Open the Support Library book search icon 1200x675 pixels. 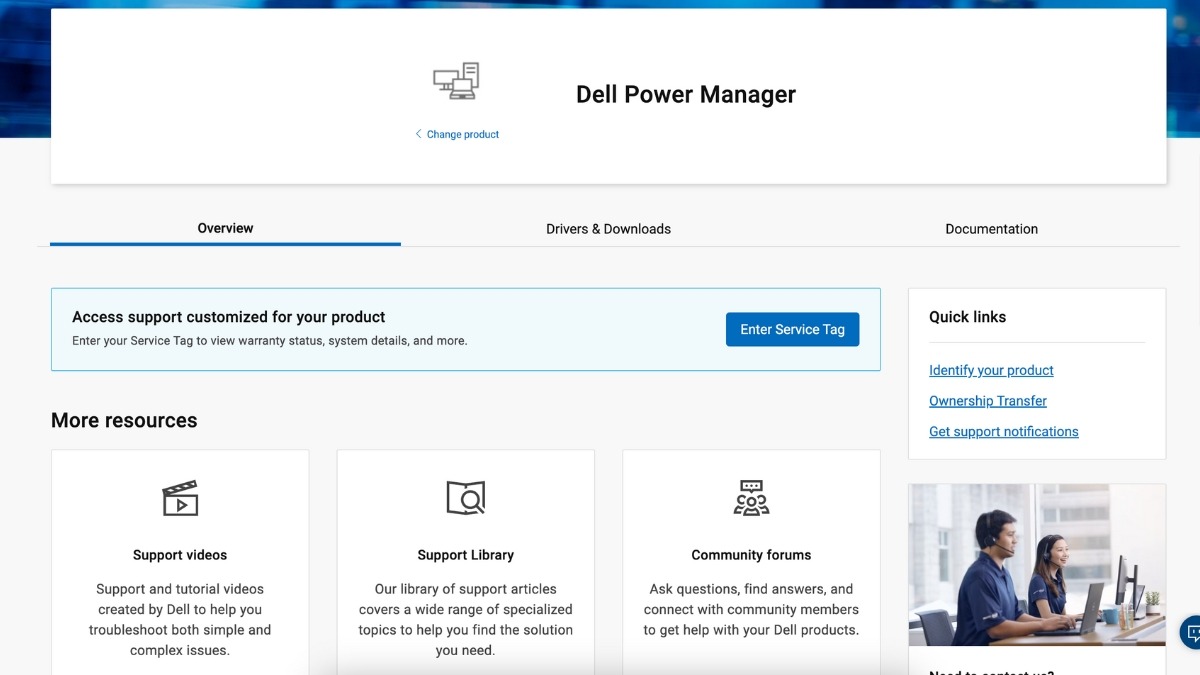click(x=466, y=498)
